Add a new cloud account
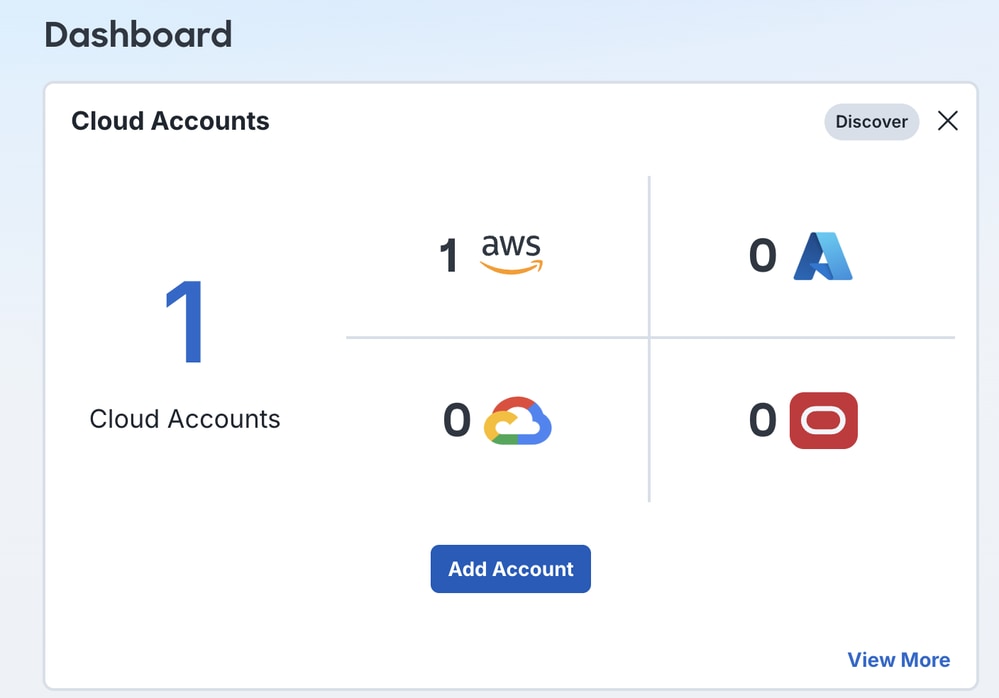The image size is (999, 698). (510, 569)
